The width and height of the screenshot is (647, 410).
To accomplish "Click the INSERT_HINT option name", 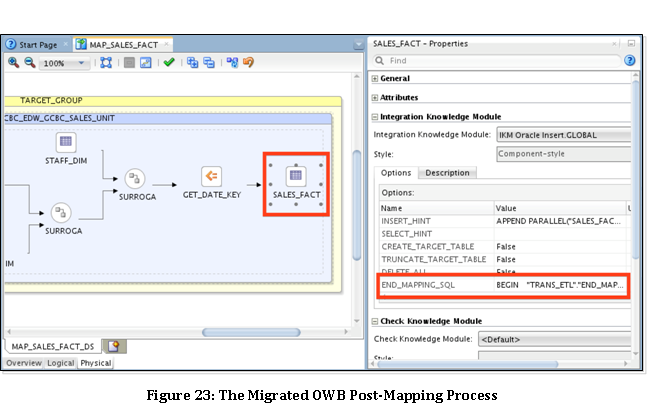I will (x=406, y=221).
